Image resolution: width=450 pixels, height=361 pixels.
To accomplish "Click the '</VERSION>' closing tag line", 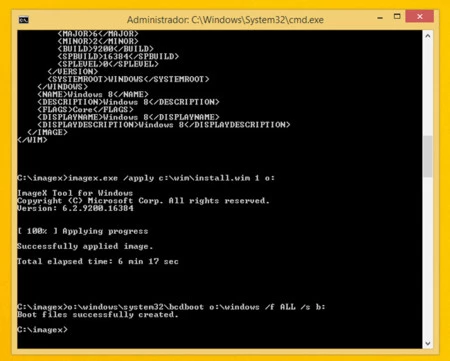I will click(73, 72).
